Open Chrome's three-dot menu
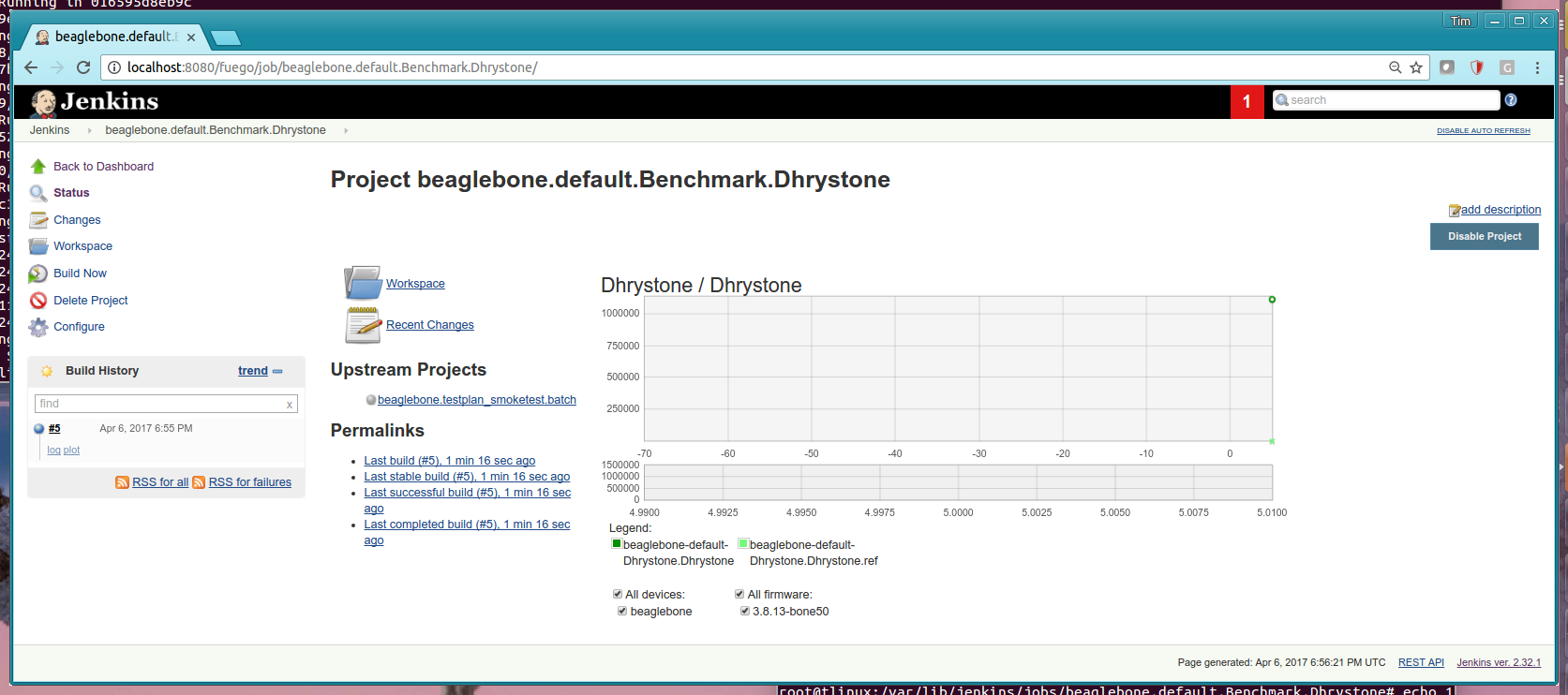The height and width of the screenshot is (695, 1568). [1537, 67]
